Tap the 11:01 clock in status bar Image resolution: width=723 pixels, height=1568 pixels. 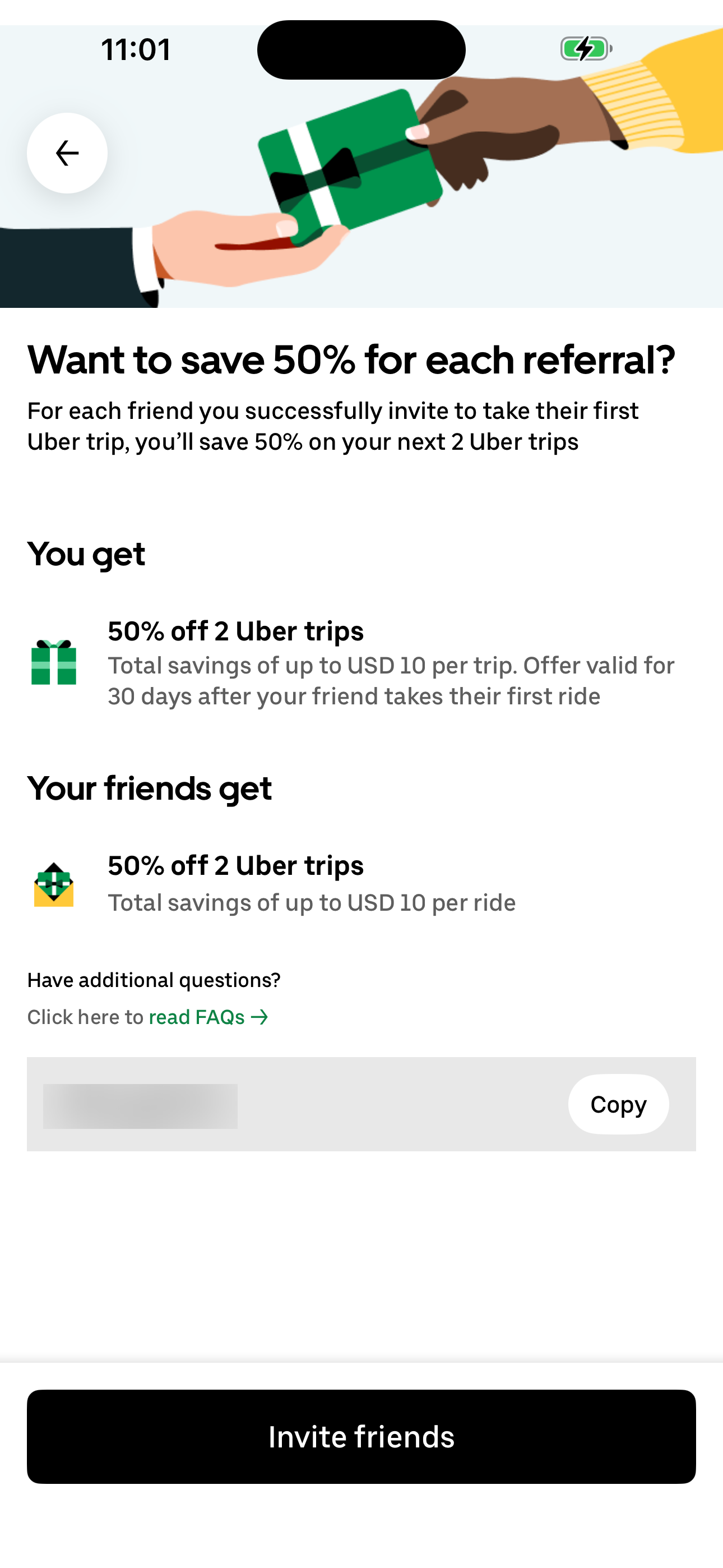[136, 49]
